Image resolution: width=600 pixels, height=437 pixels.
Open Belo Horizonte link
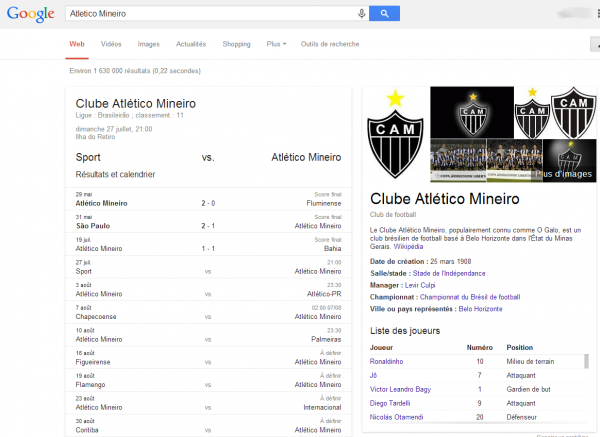(x=480, y=309)
